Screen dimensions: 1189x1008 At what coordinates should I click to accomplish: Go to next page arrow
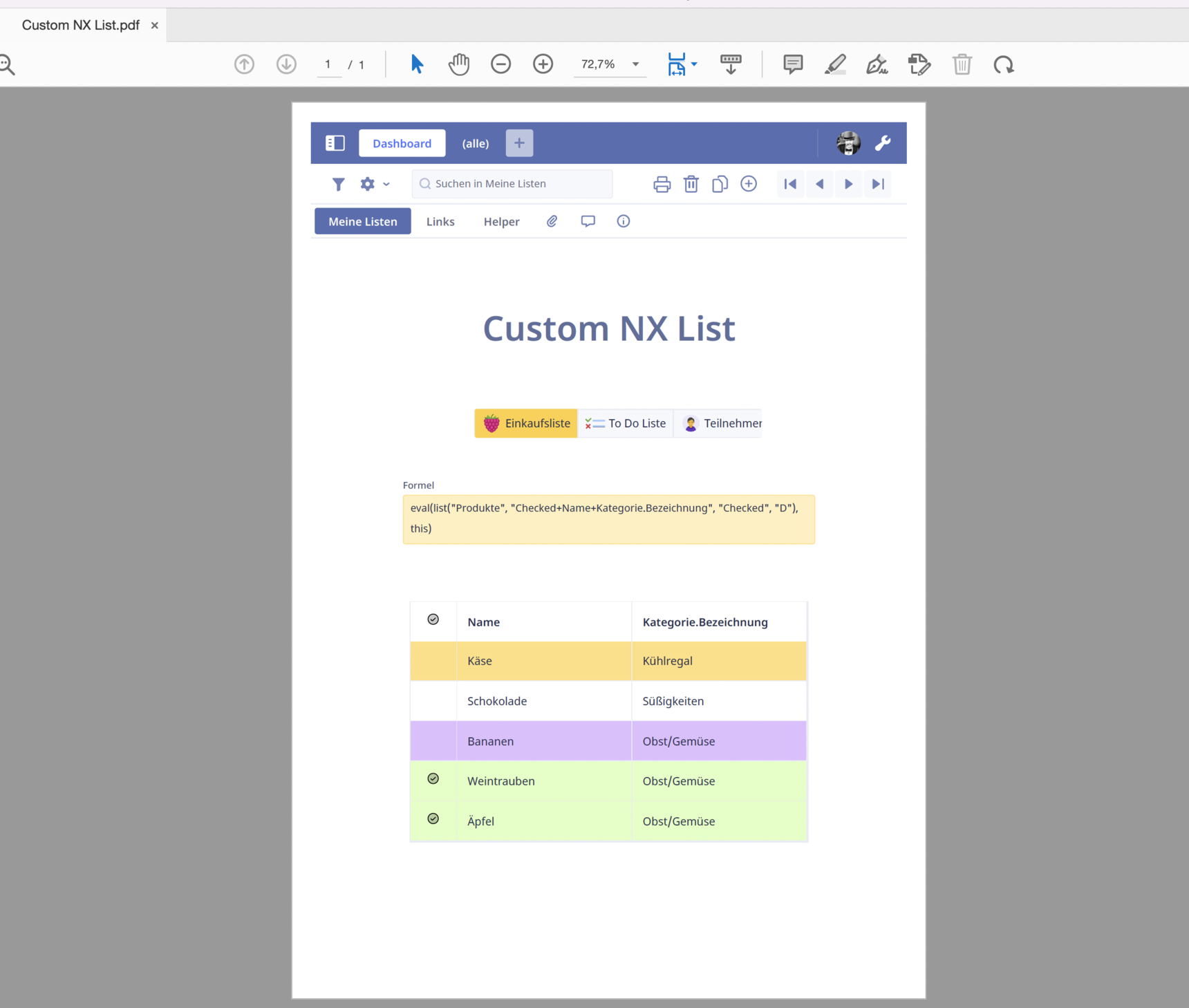[x=286, y=64]
